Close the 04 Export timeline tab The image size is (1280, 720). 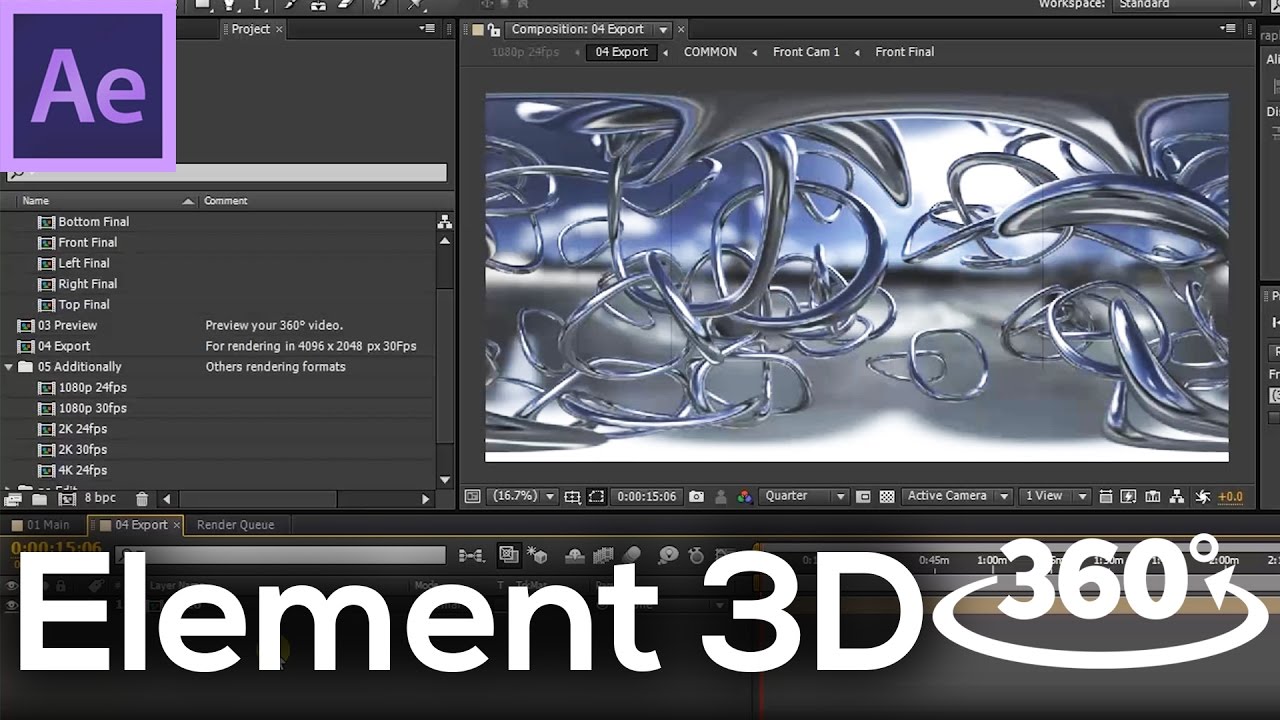[x=177, y=525]
